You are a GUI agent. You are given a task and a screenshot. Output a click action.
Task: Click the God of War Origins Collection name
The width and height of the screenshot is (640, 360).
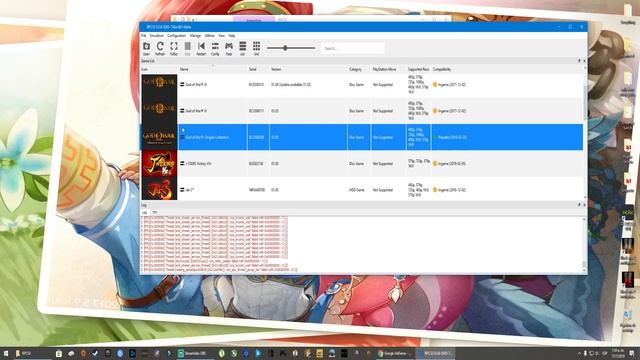[207, 138]
